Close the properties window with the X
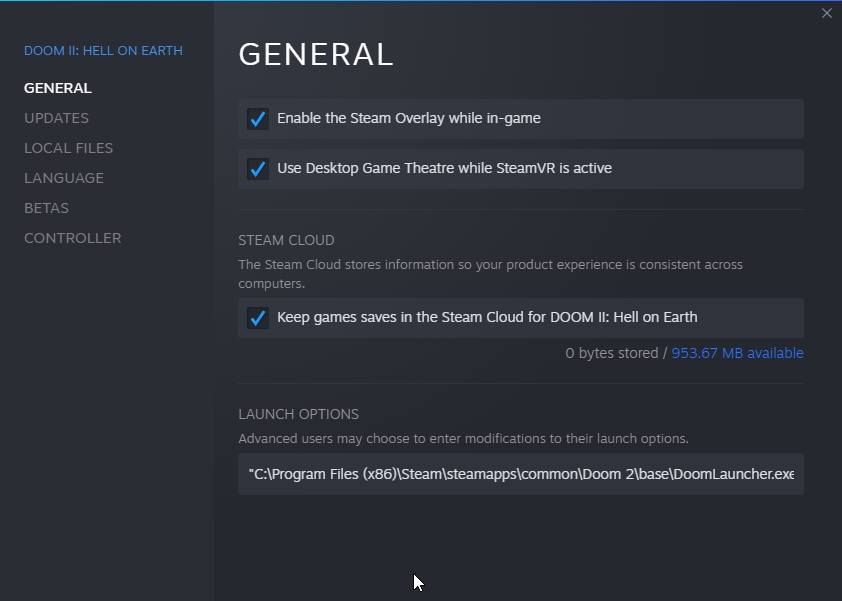Screen dimensions: 842x601 coord(826,13)
